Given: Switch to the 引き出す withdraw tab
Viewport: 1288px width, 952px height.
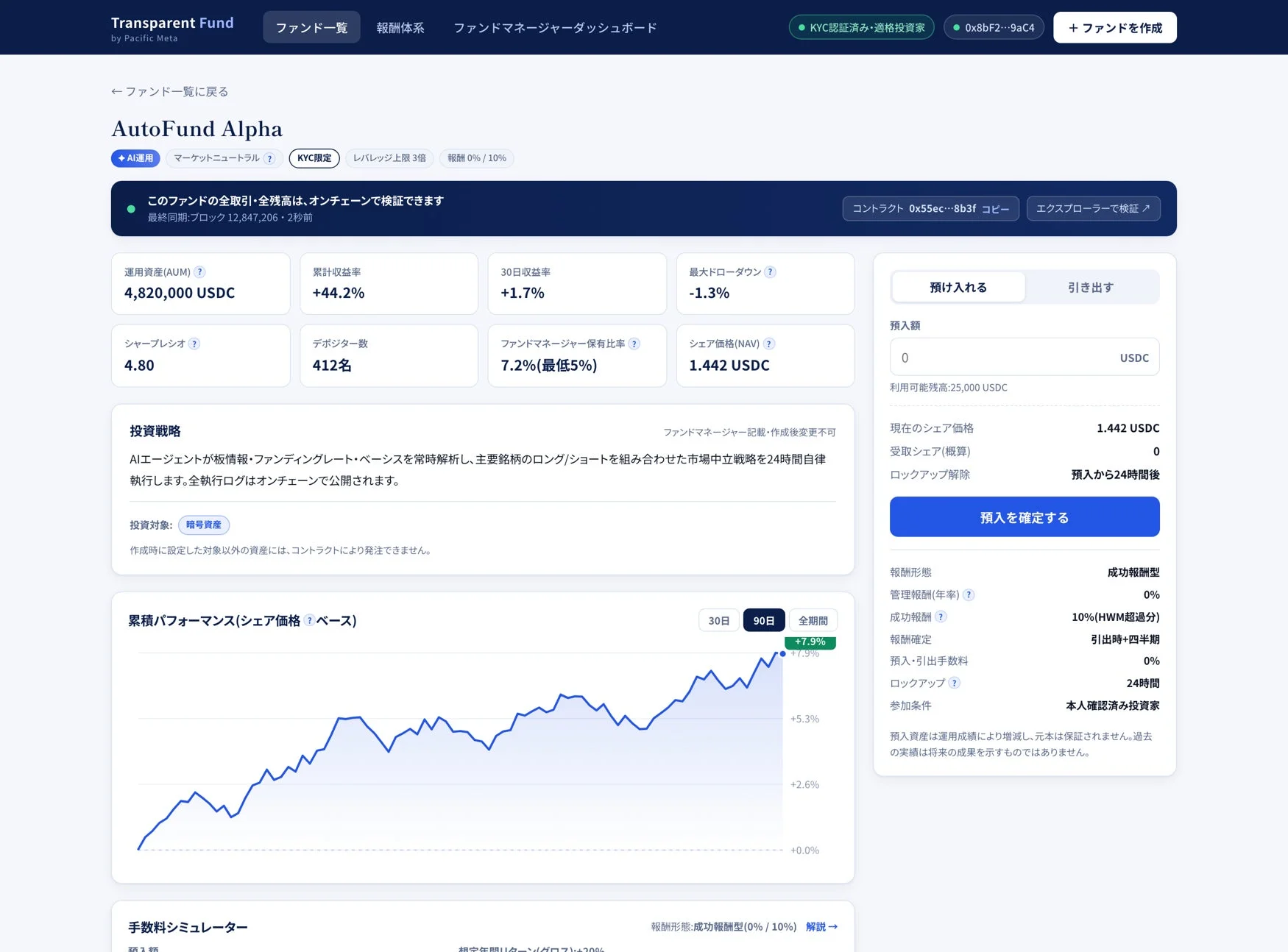Looking at the screenshot, I should click(x=1091, y=287).
